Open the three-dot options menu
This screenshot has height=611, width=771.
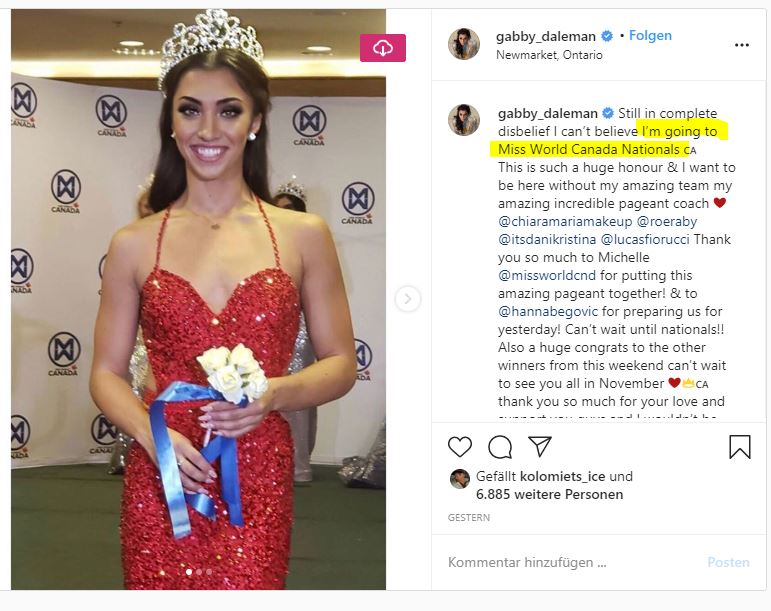[741, 45]
